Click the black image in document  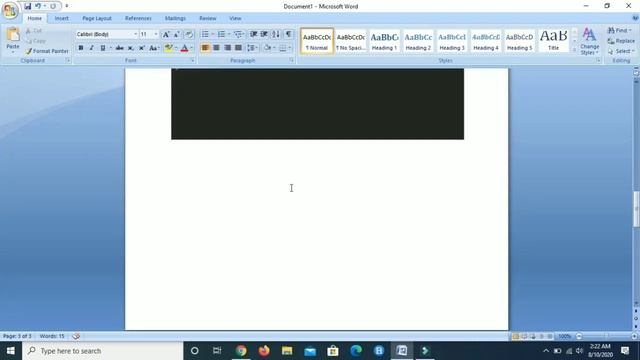tap(318, 104)
